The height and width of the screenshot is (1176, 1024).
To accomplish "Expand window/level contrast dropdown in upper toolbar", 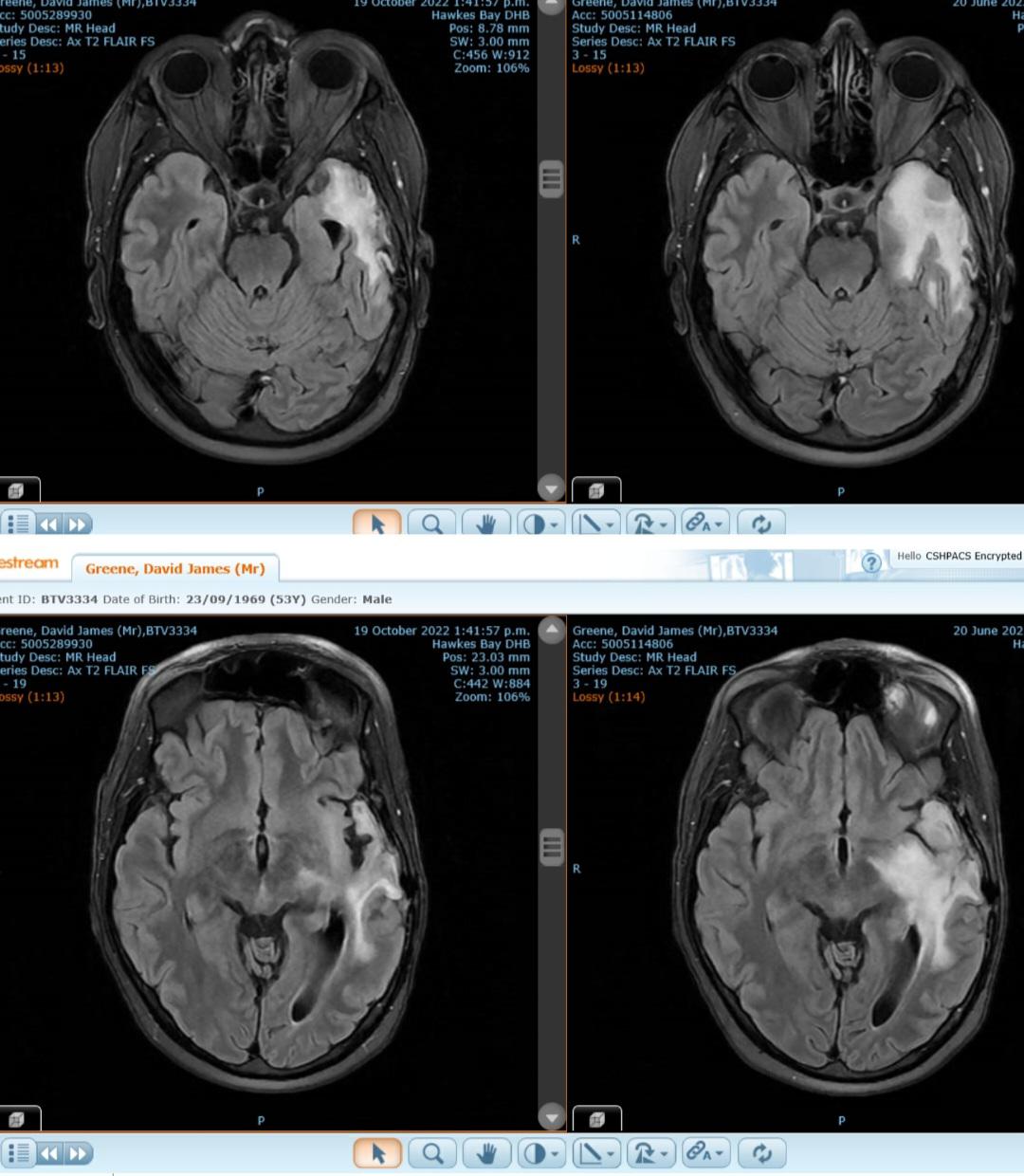I will 555,524.
